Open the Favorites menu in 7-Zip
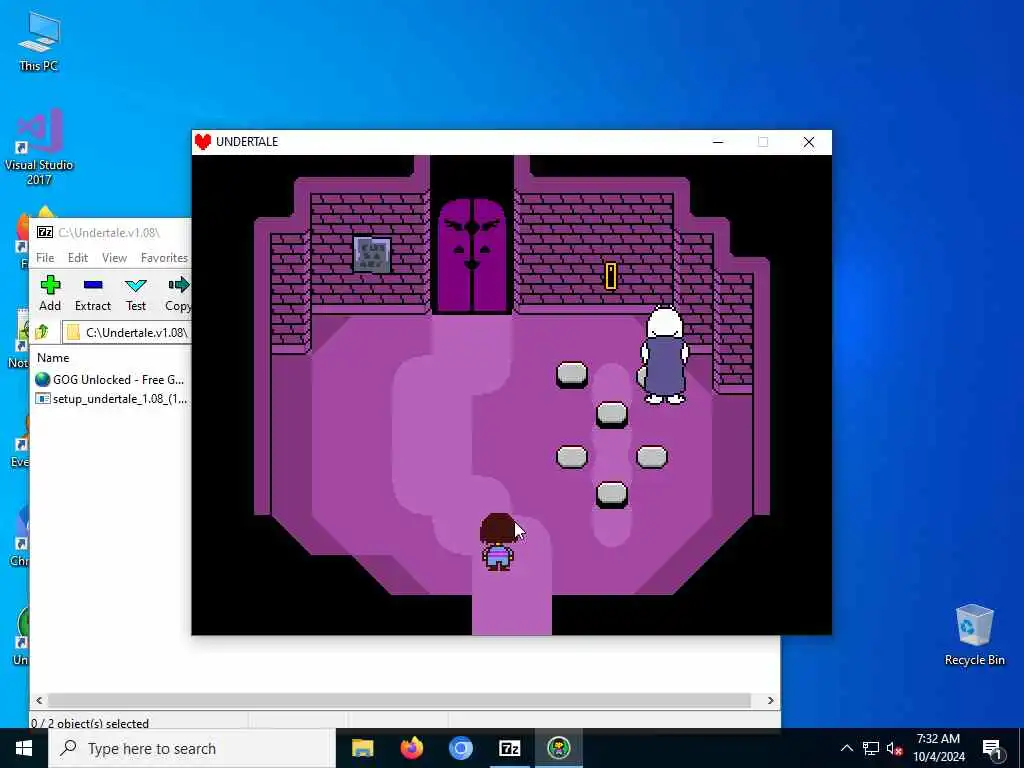 click(165, 257)
